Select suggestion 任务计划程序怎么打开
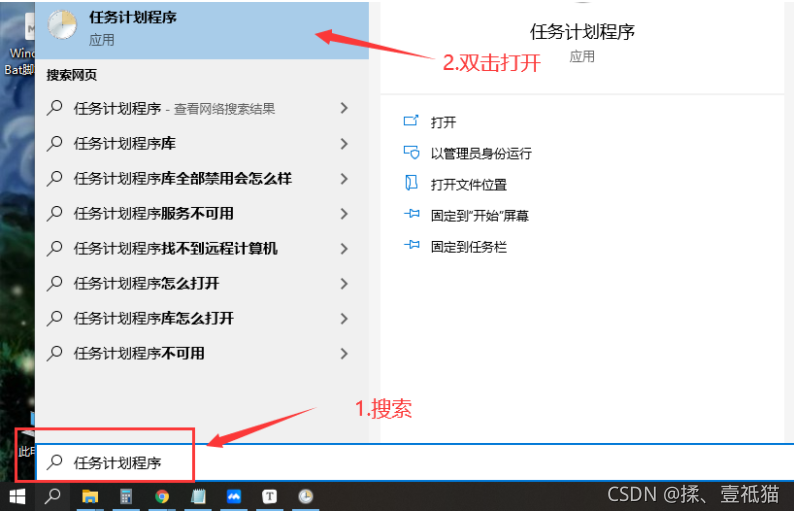The height and width of the screenshot is (514, 795). pos(202,283)
